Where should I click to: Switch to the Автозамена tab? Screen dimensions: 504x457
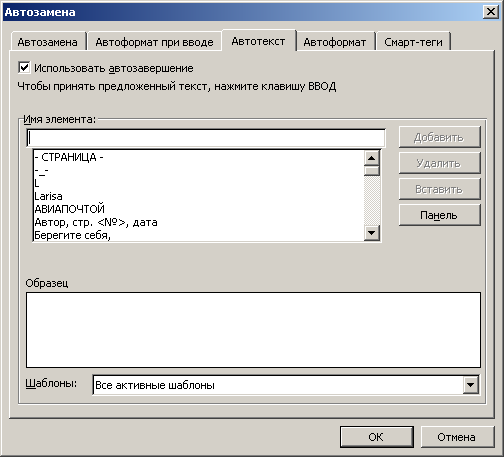pos(48,42)
